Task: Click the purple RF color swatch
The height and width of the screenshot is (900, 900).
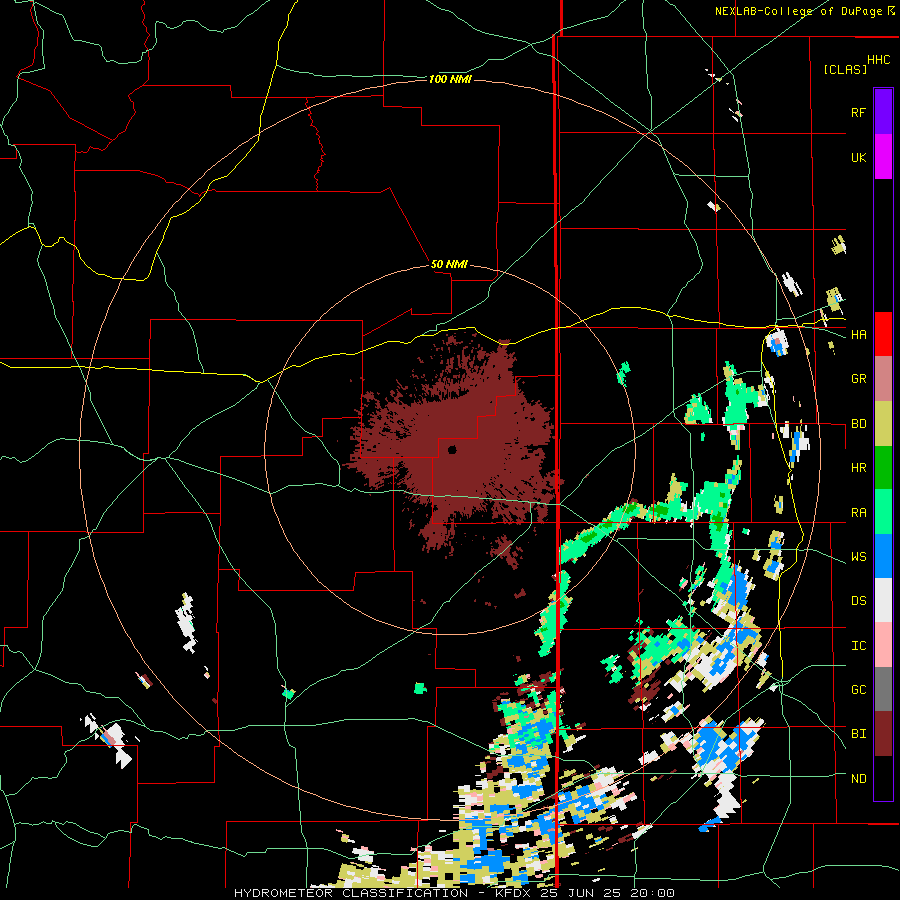Action: [883, 112]
